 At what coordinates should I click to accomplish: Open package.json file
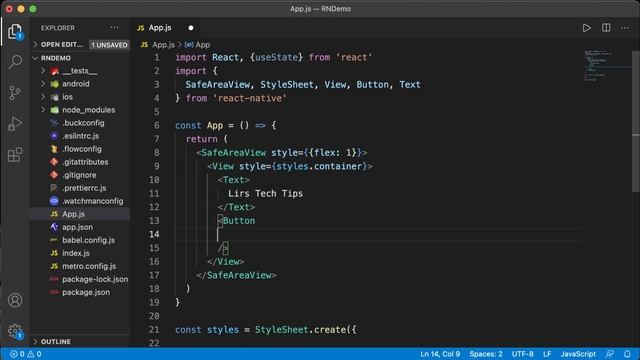[86, 292]
